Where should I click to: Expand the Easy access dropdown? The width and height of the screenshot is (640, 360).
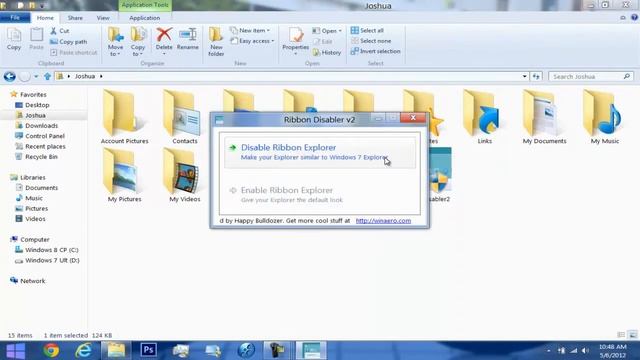252,41
